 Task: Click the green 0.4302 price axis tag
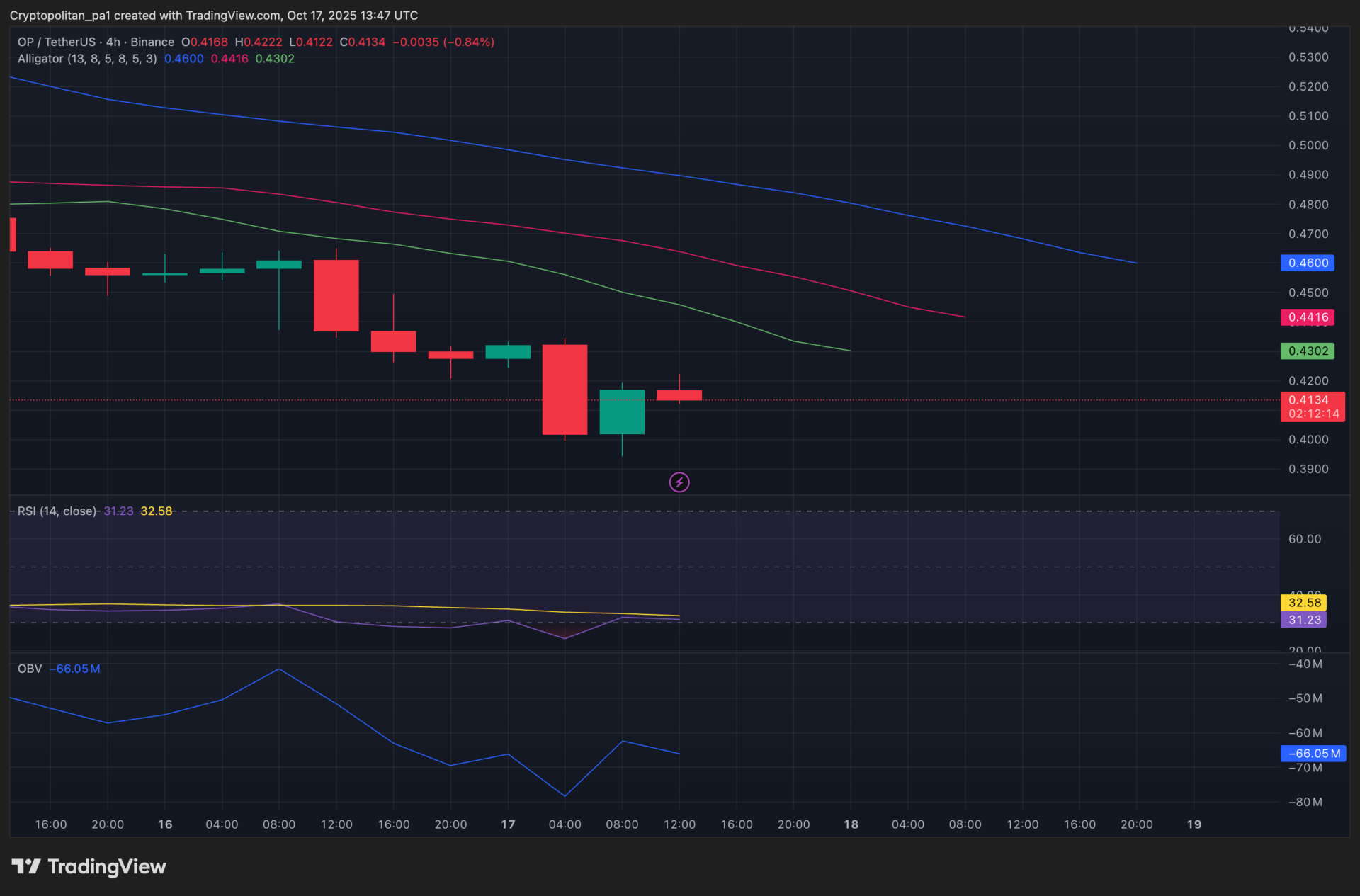(1308, 351)
